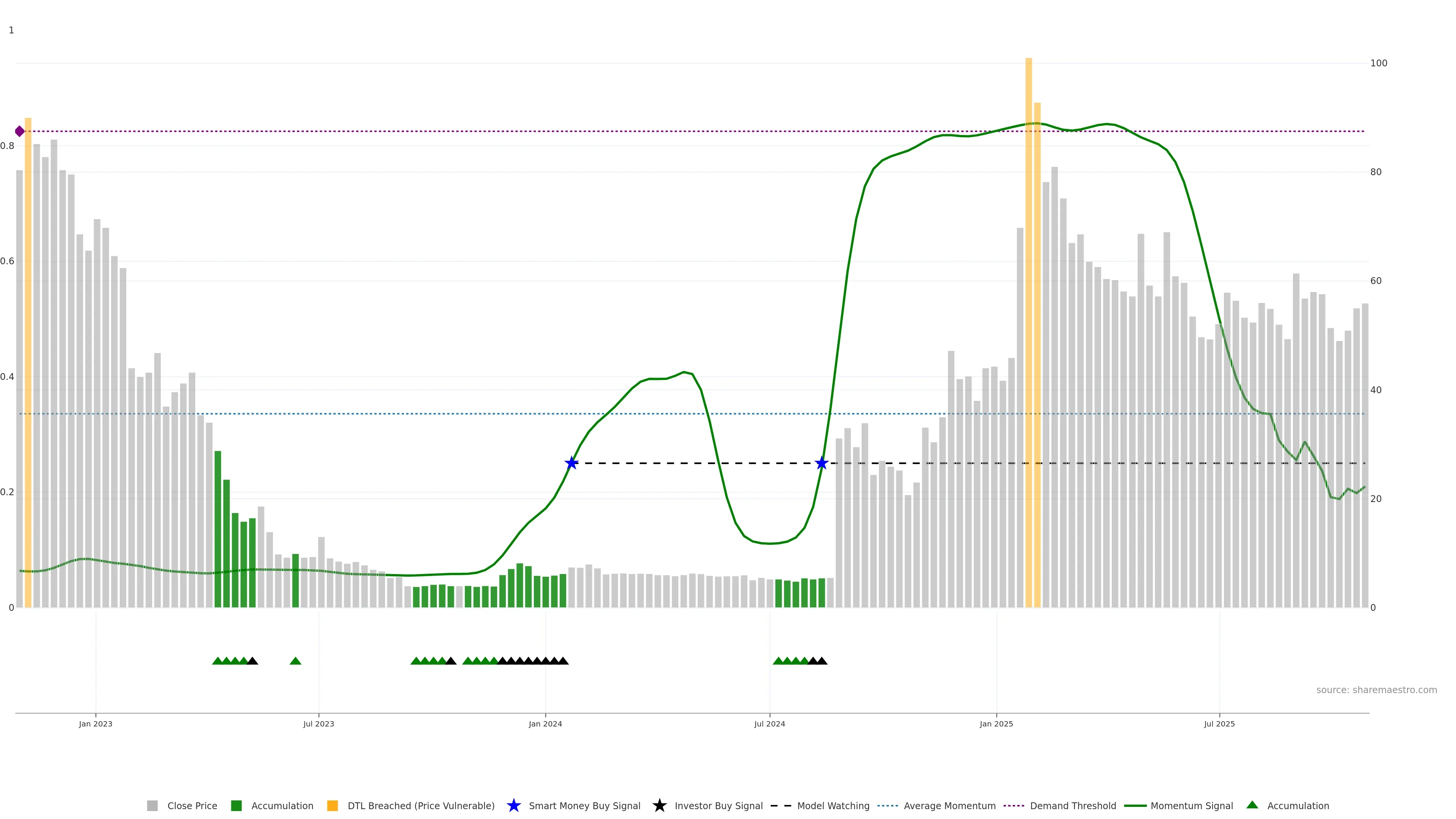Click the second blue star near Jul 2024
The image size is (1456, 819).
822,463
